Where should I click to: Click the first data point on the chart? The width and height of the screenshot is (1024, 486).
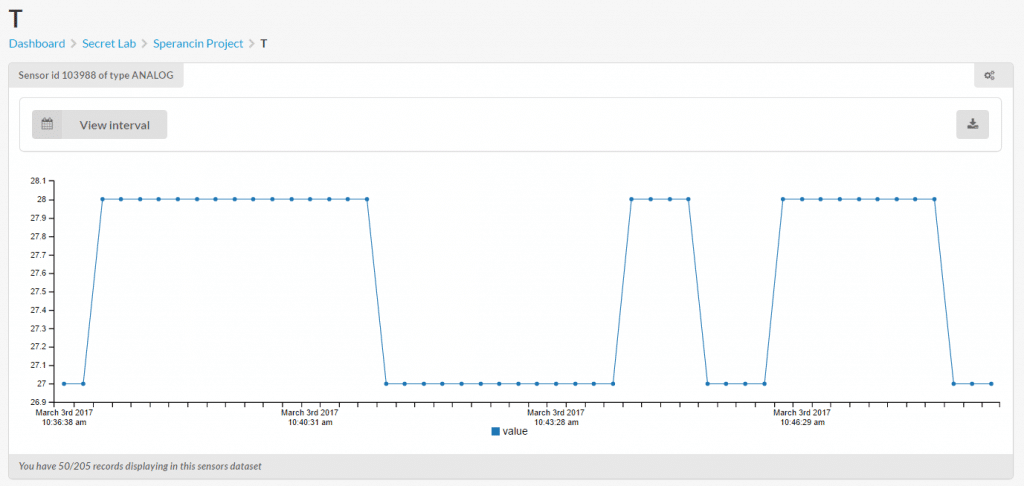pos(64,383)
